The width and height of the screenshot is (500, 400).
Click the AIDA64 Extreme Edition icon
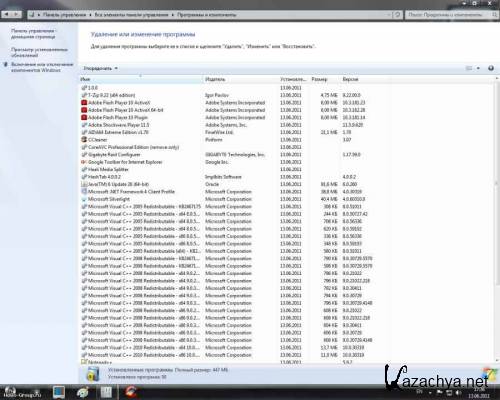coord(84,132)
